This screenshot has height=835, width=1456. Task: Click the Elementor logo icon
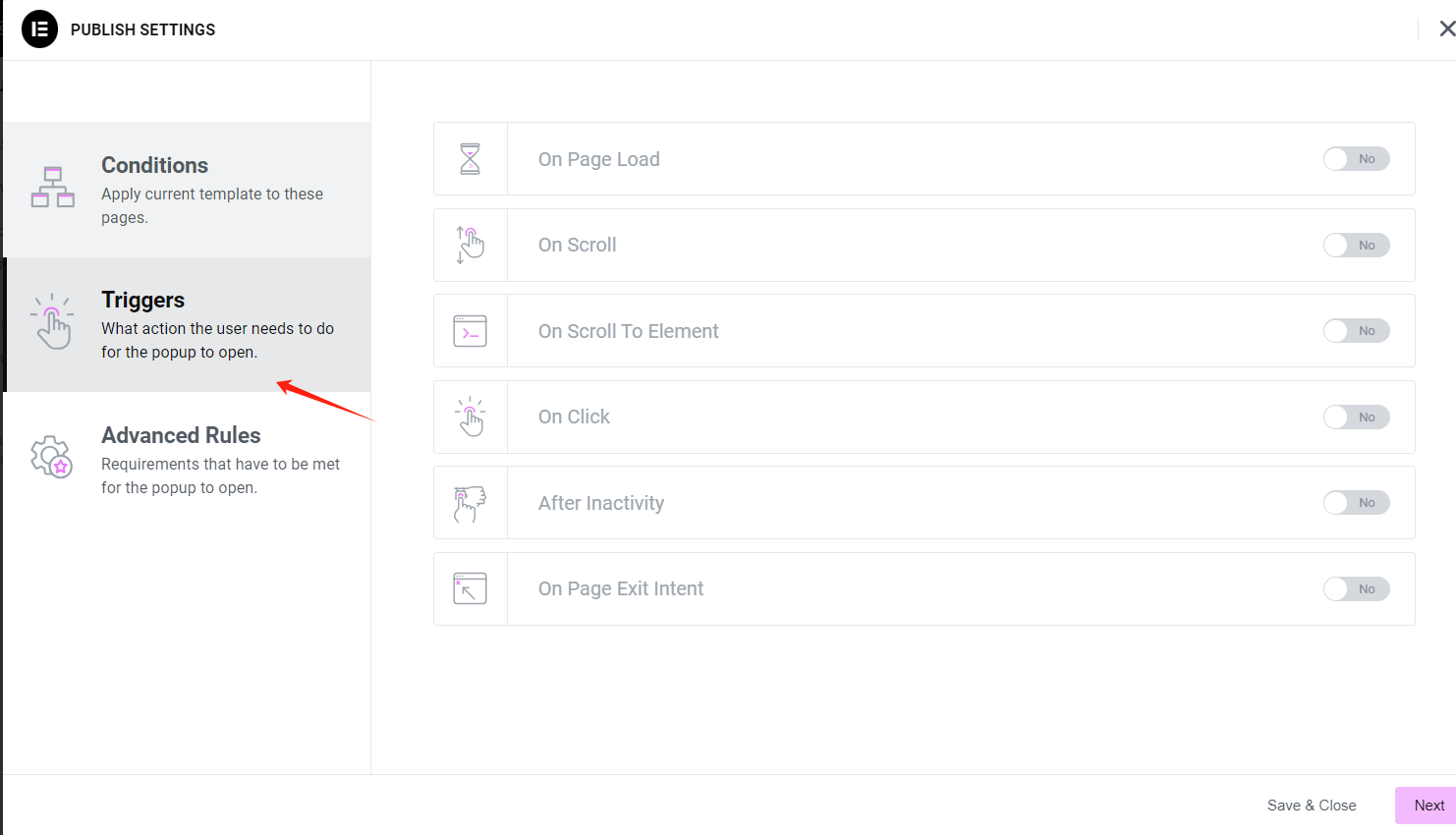tap(39, 29)
